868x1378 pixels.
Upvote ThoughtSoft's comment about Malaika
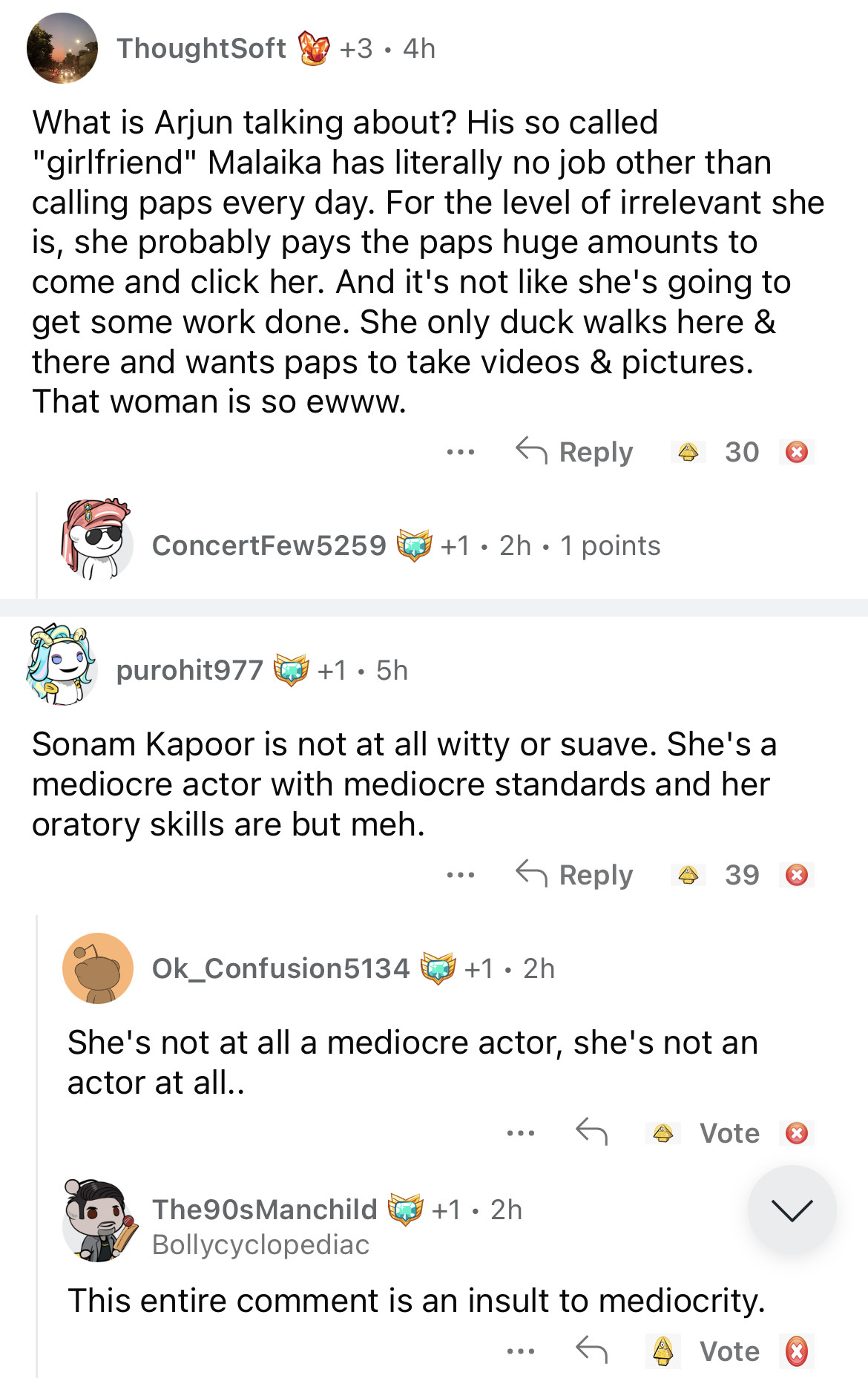pos(688,452)
